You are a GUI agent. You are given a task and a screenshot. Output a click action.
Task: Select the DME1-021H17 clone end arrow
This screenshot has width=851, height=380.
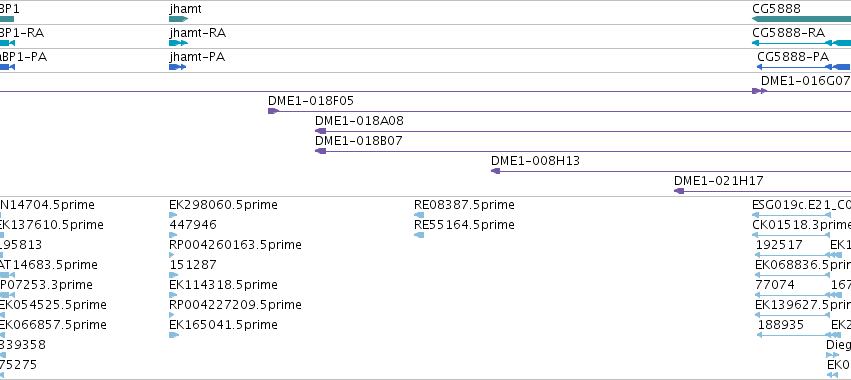coord(679,191)
